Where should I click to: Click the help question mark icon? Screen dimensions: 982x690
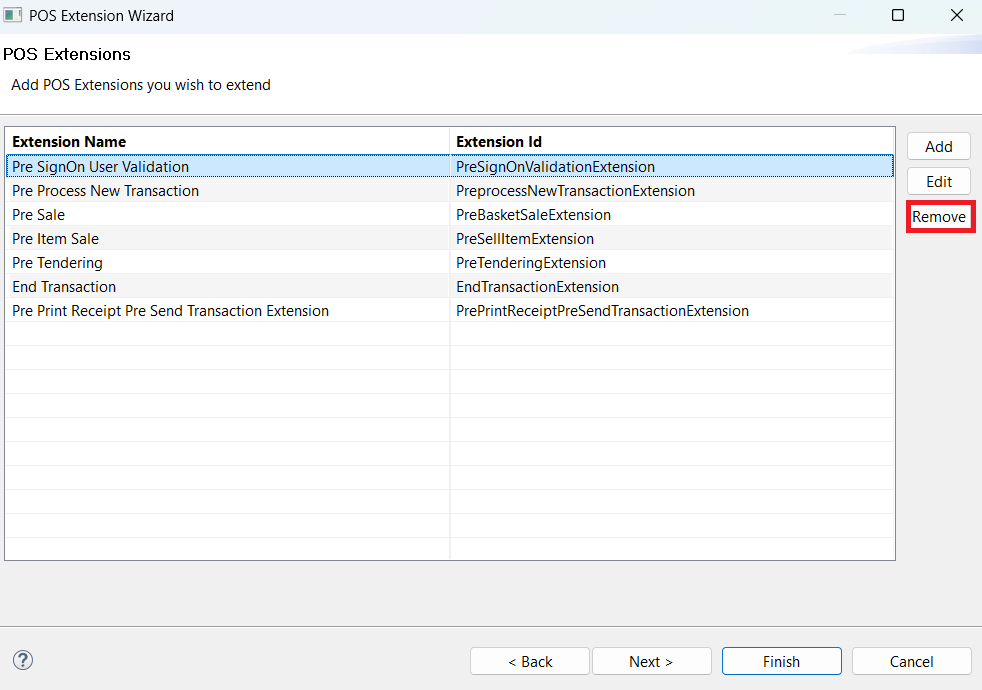22,660
